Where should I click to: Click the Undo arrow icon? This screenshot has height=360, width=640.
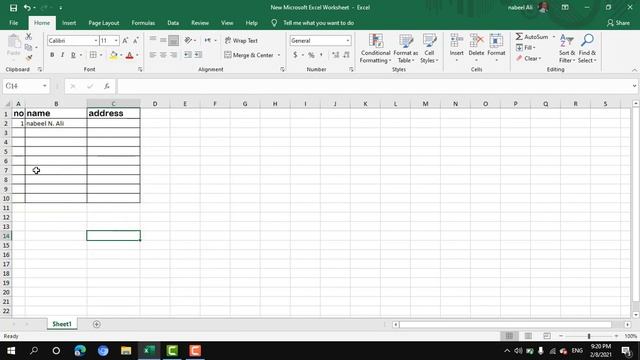(27, 8)
